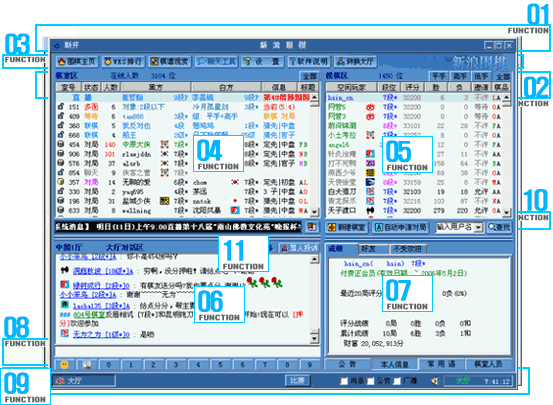Click the stone icon of room 906

point(61,154)
